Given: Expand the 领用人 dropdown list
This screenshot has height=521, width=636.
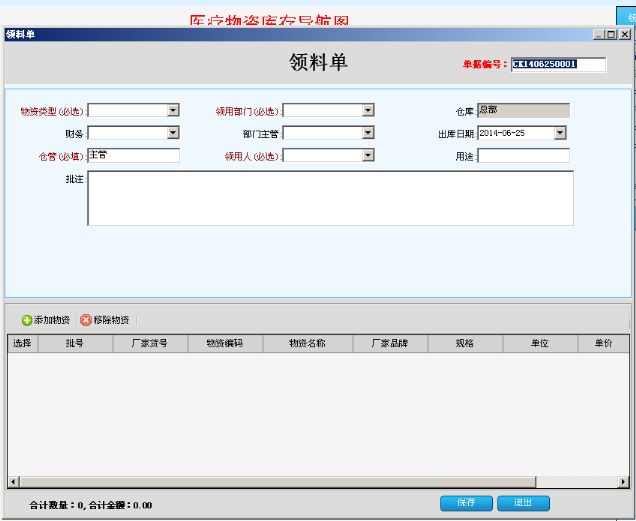Looking at the screenshot, I should pos(368,155).
